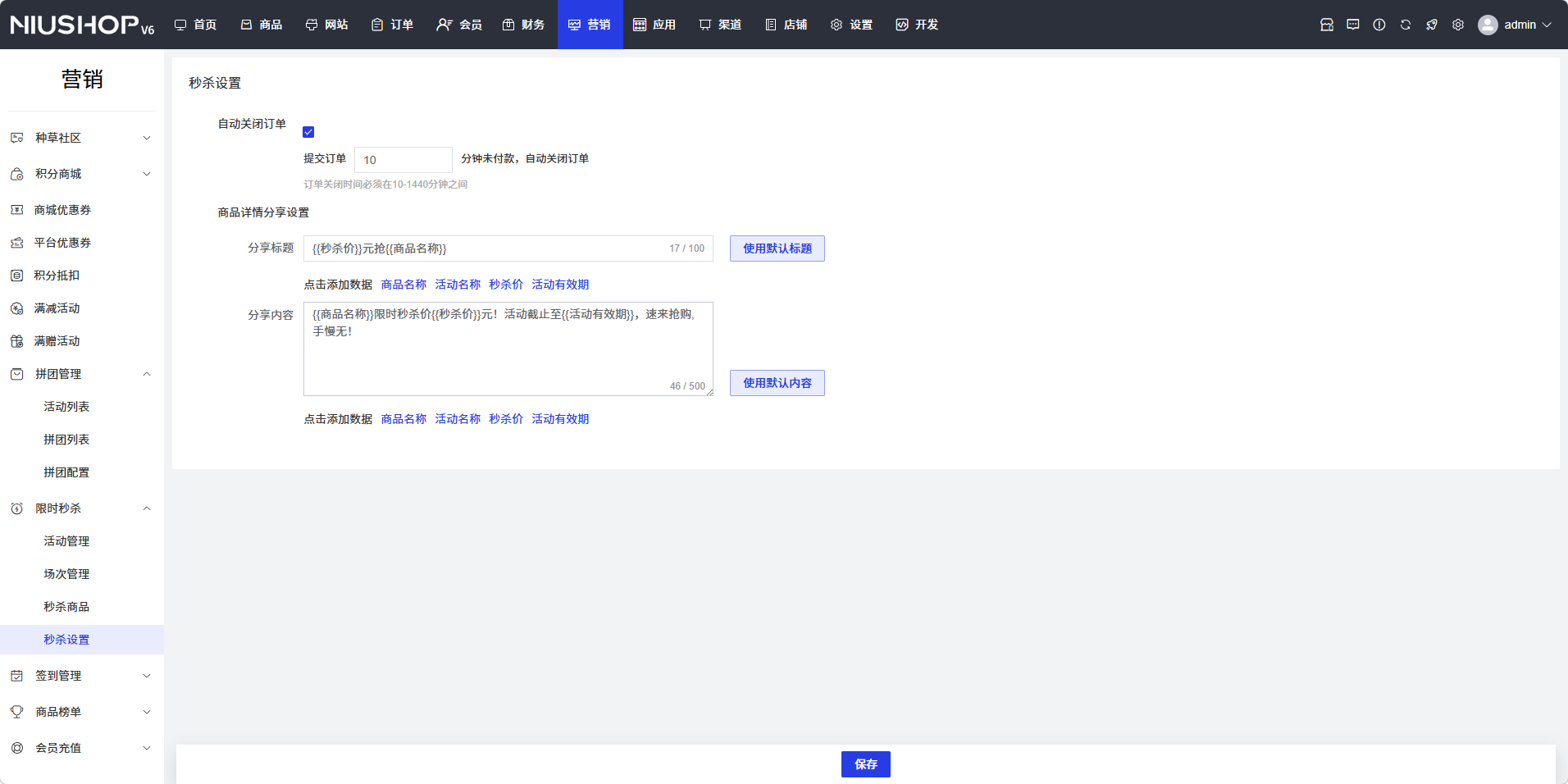Click the rocket icon in header
This screenshot has height=784, width=1568.
point(1432,25)
